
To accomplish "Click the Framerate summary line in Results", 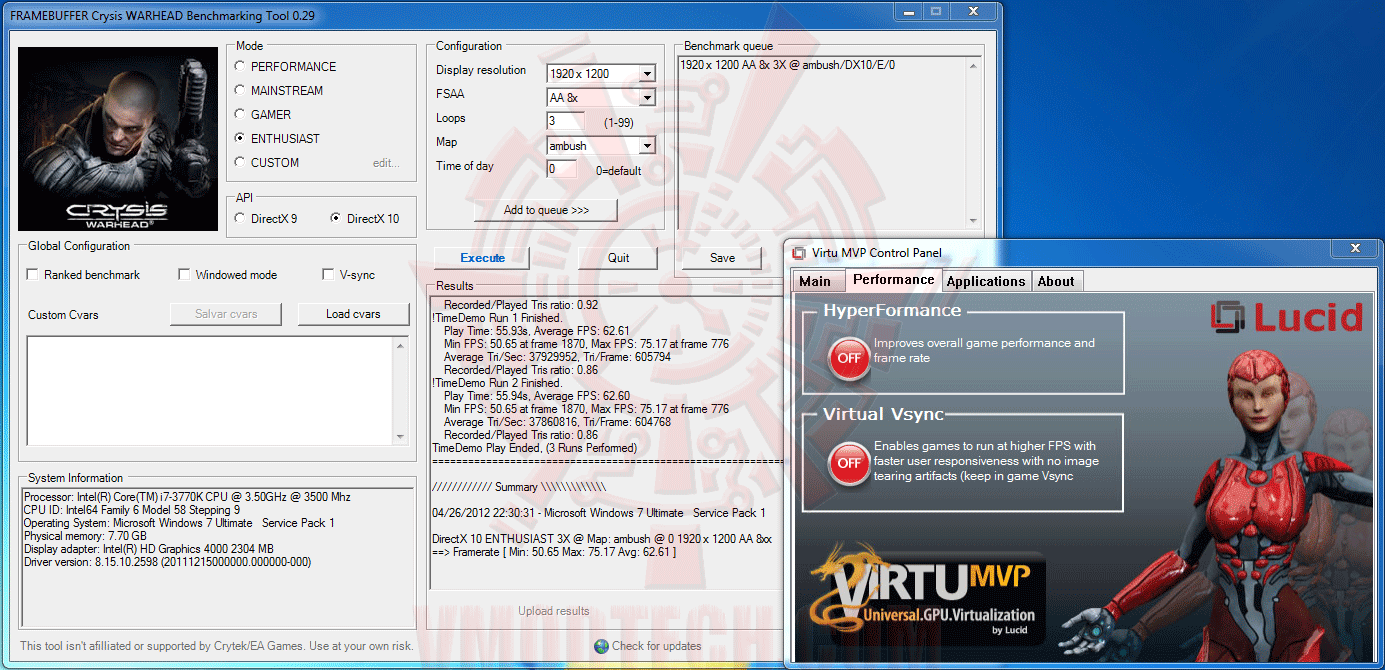I will [554, 552].
